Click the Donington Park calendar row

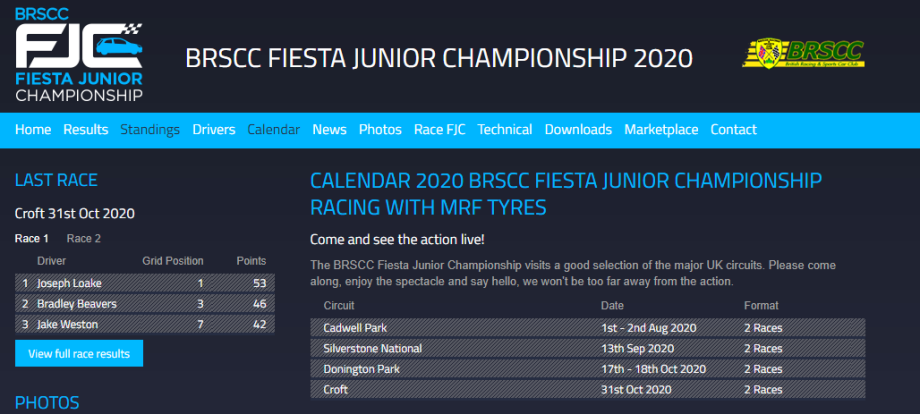[587, 369]
